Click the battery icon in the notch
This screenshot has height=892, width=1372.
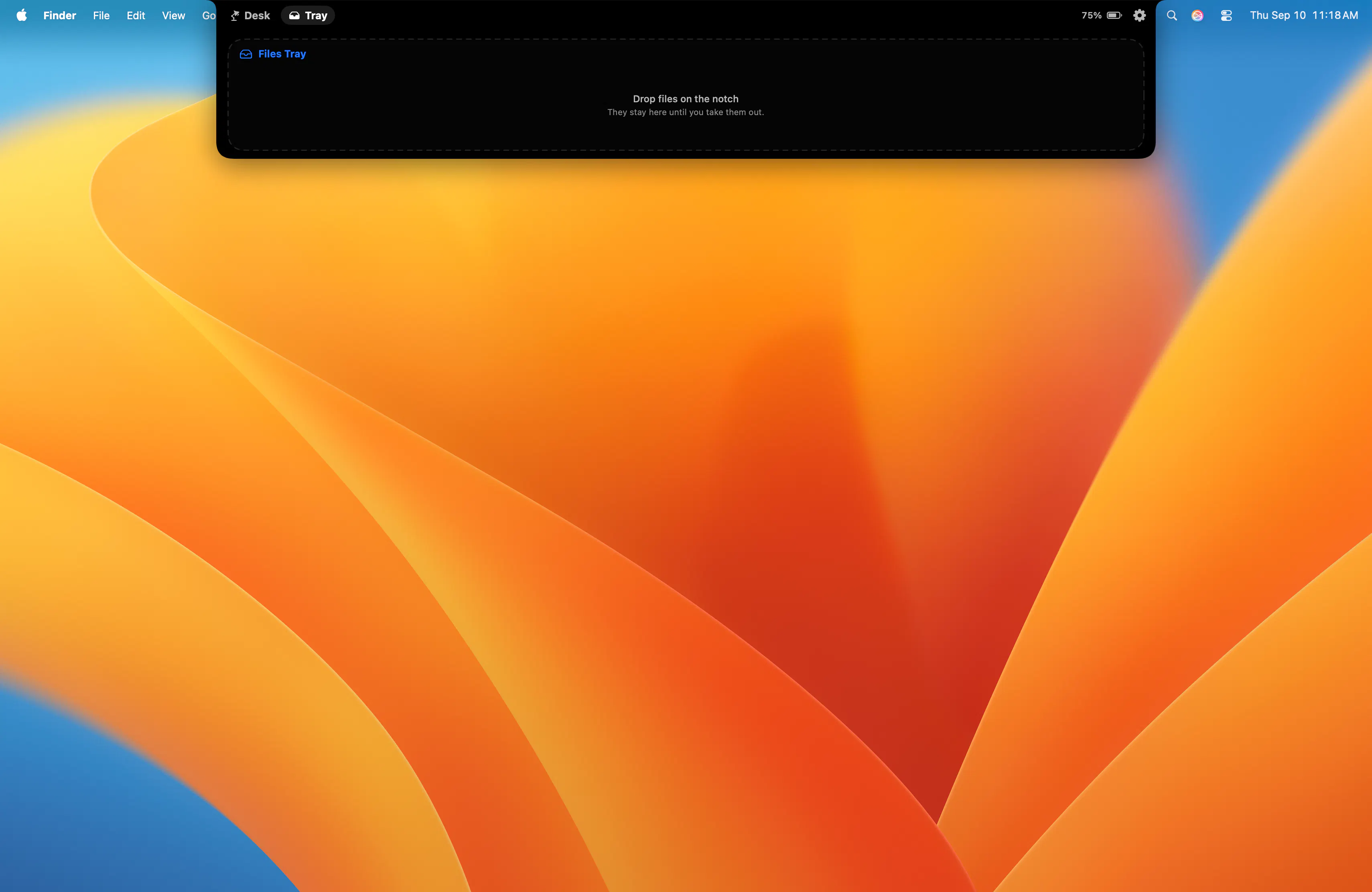(1114, 16)
